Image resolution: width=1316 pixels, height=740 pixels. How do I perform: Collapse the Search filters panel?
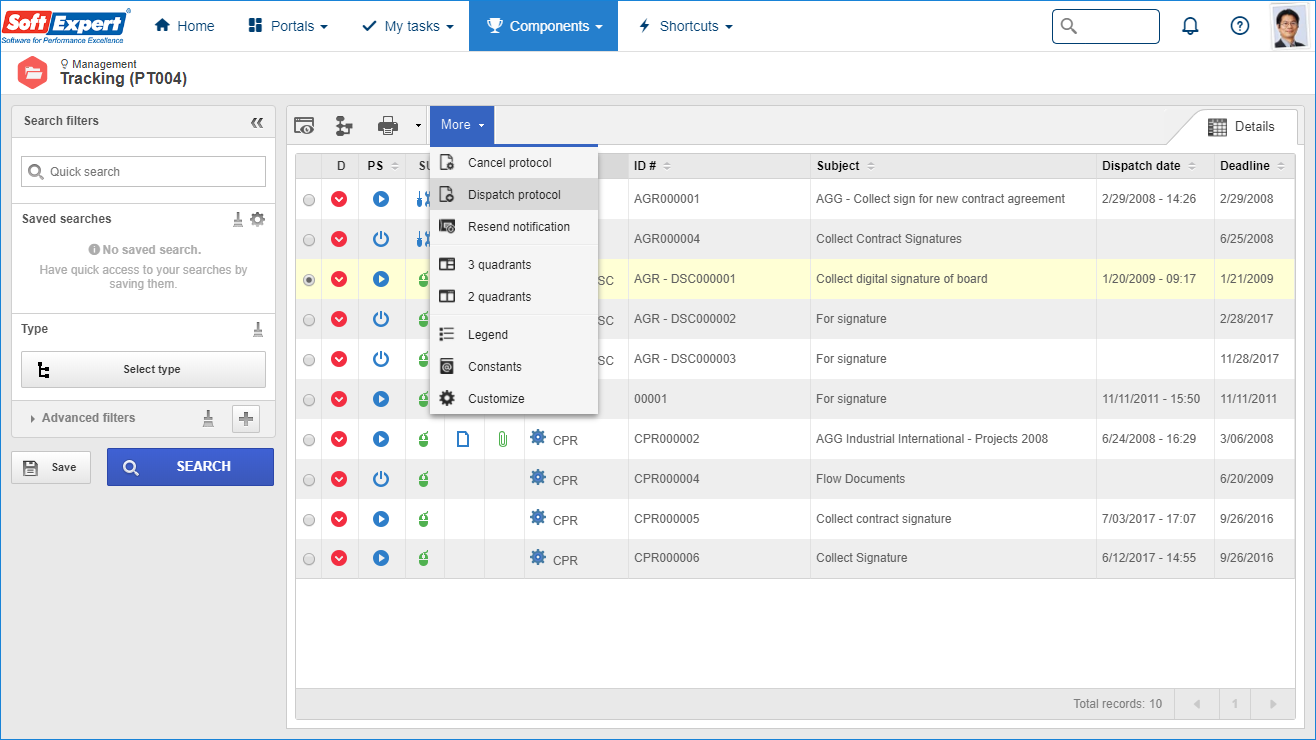(x=257, y=122)
